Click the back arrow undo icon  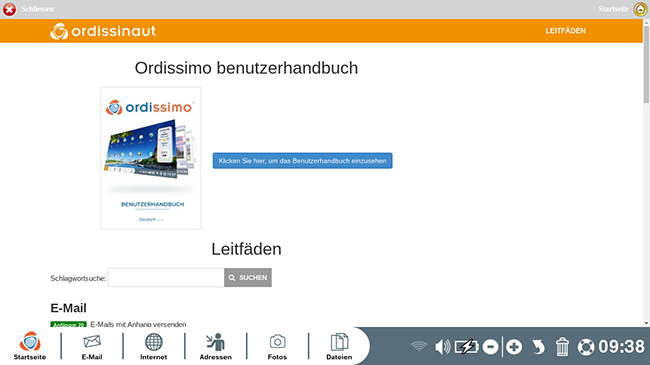pos(538,347)
